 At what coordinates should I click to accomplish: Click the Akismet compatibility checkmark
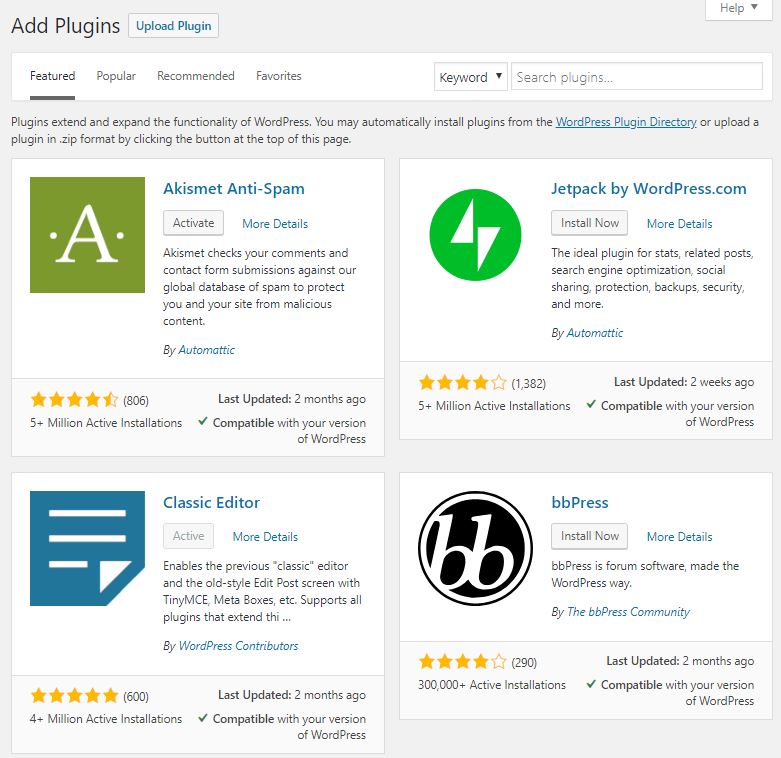[x=203, y=421]
